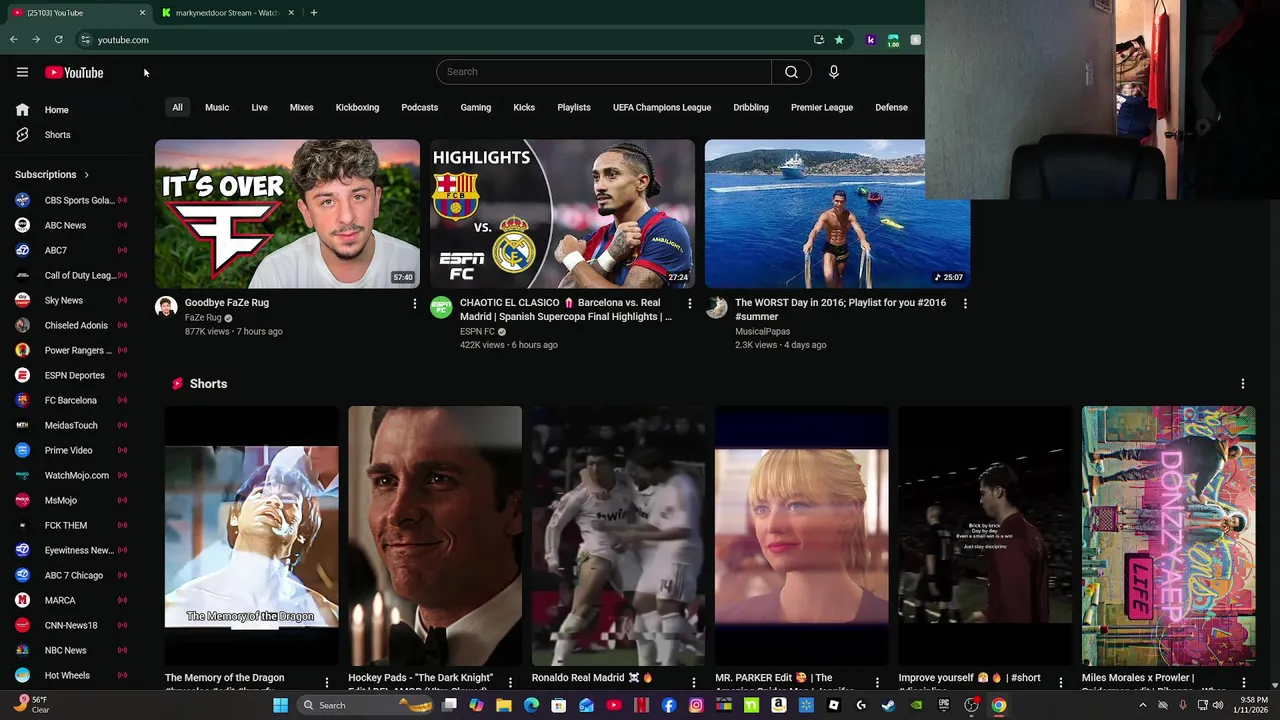The height and width of the screenshot is (720, 1280).
Task: Open Microsoft Edge from the taskbar
Action: (531, 705)
